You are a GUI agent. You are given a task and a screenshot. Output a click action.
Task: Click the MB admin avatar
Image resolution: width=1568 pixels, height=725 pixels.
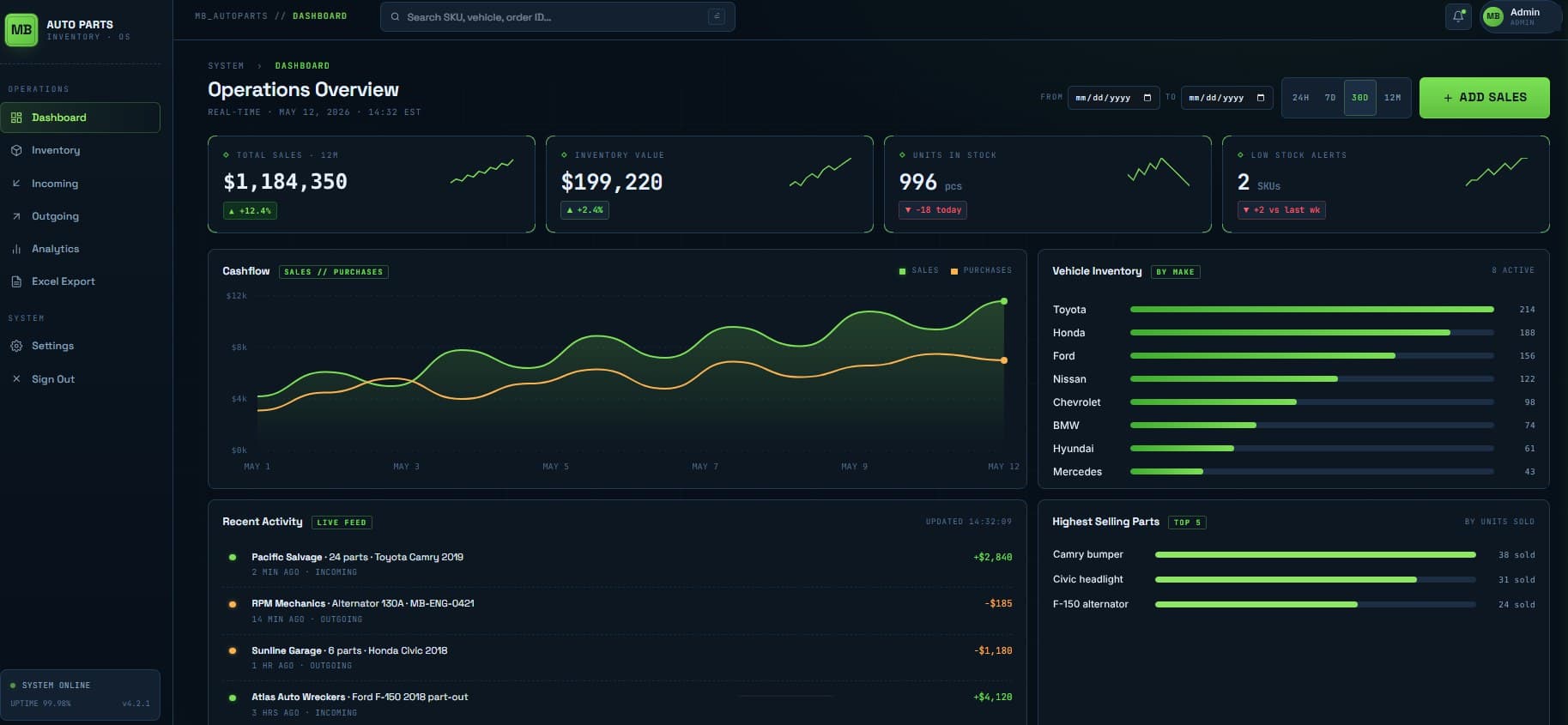coord(1493,16)
